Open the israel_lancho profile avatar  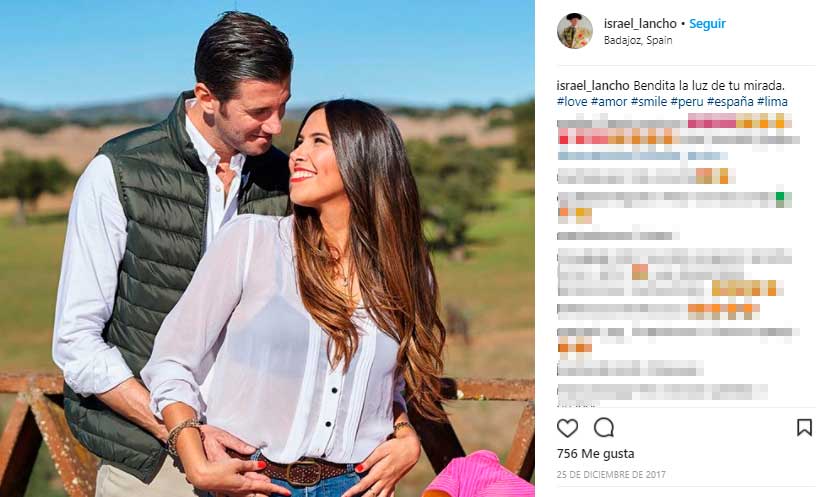(575, 31)
